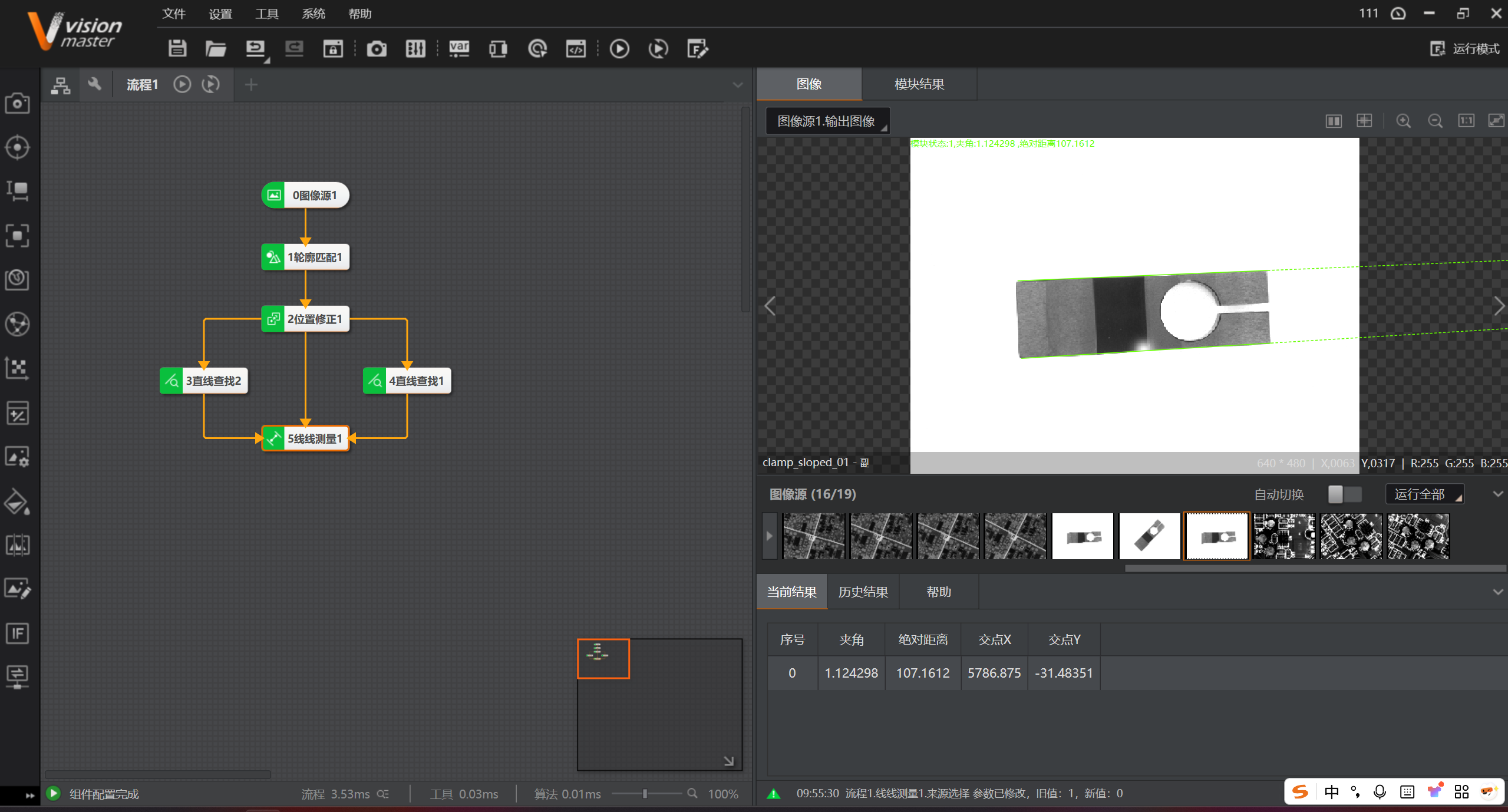
Task: Click the zoom in icon above image
Action: pyautogui.click(x=1404, y=121)
